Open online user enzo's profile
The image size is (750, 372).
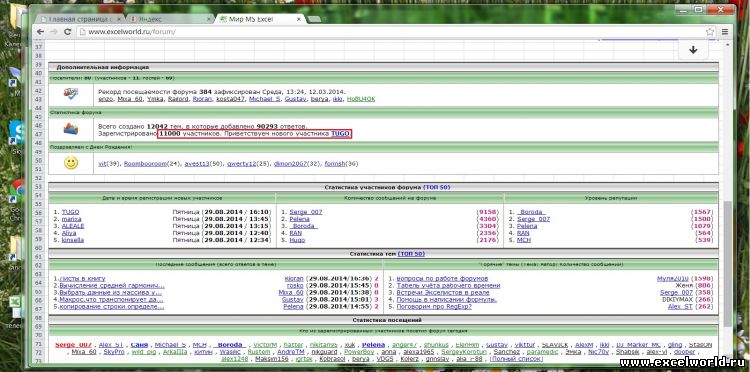105,99
